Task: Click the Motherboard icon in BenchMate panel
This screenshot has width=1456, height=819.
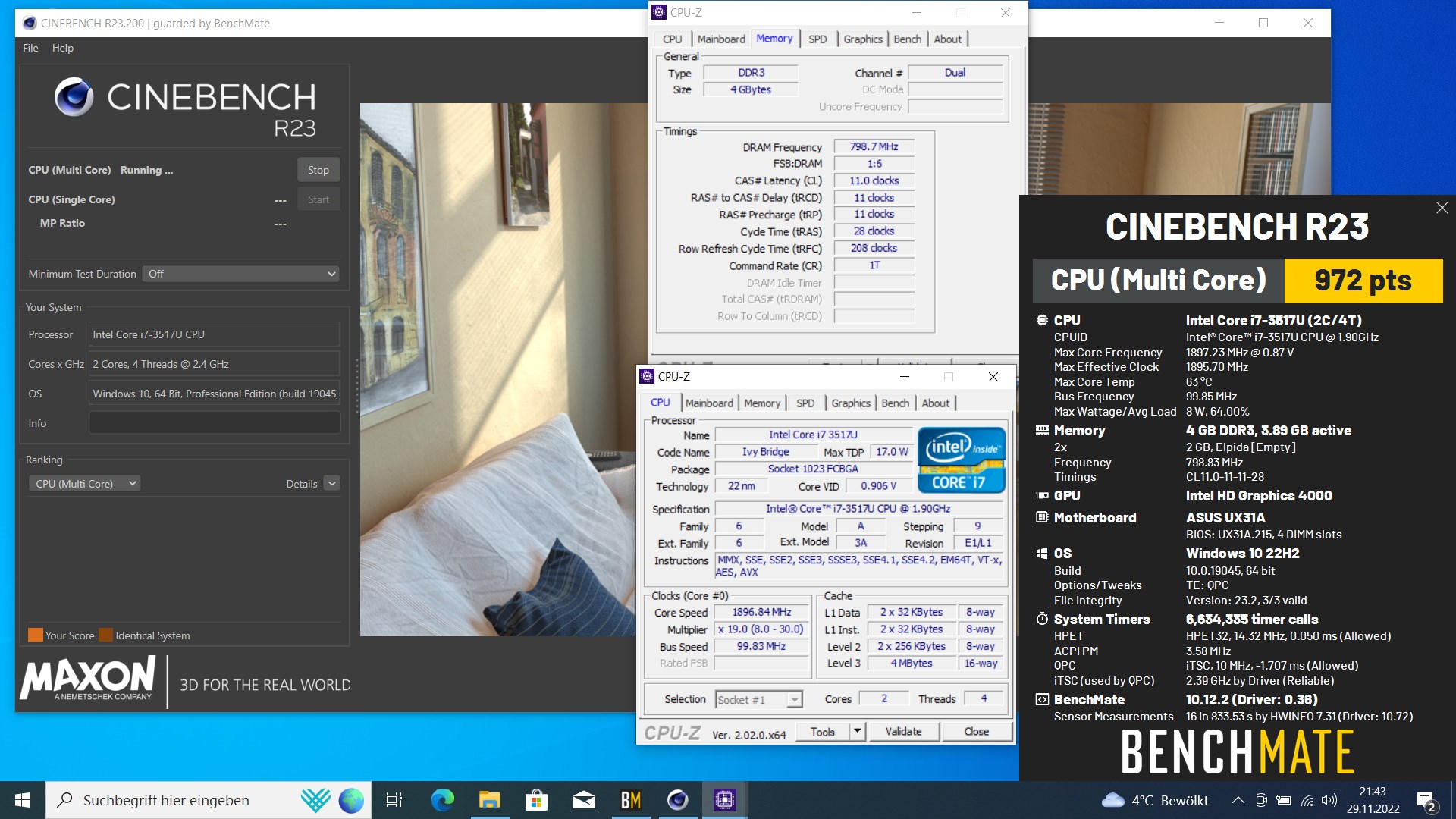Action: point(1042,517)
